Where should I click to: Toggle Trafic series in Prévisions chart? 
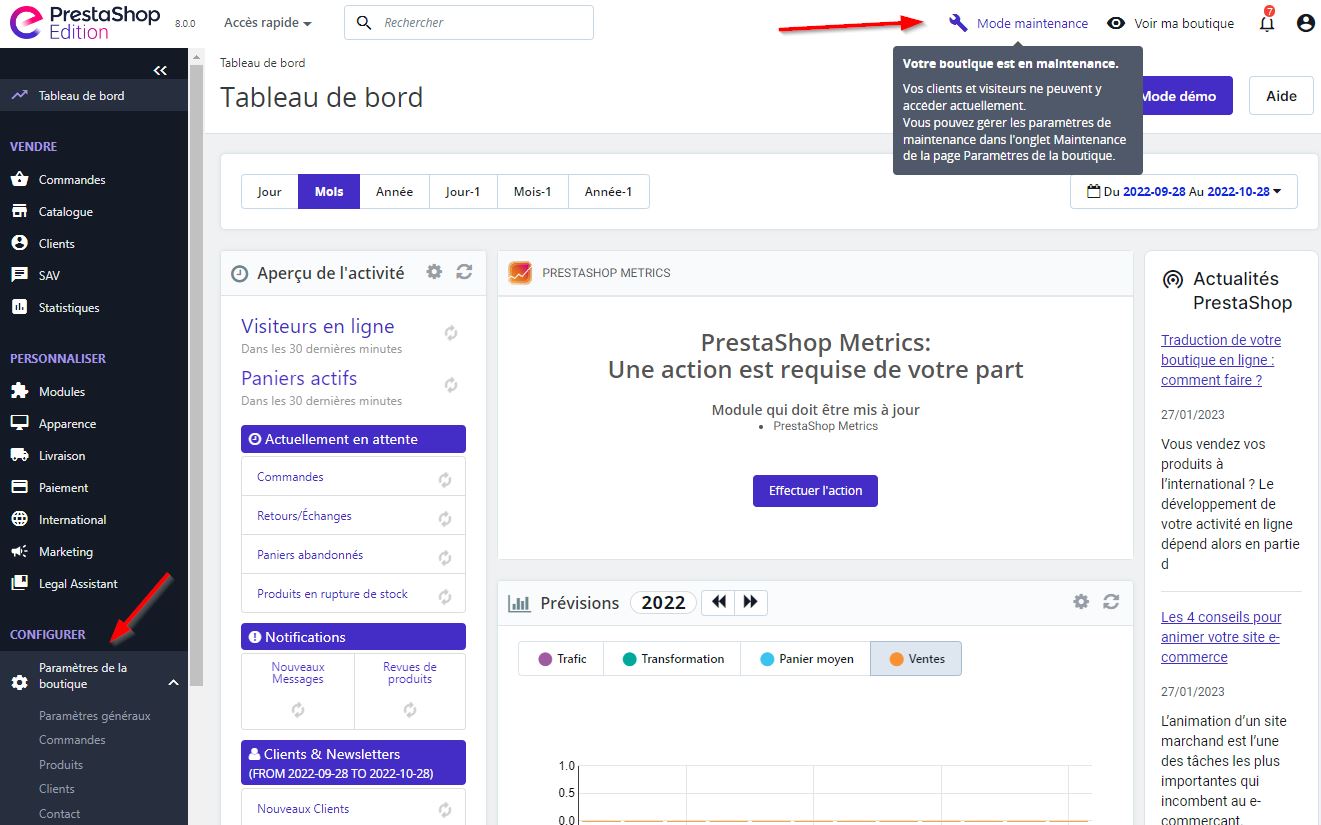[561, 659]
